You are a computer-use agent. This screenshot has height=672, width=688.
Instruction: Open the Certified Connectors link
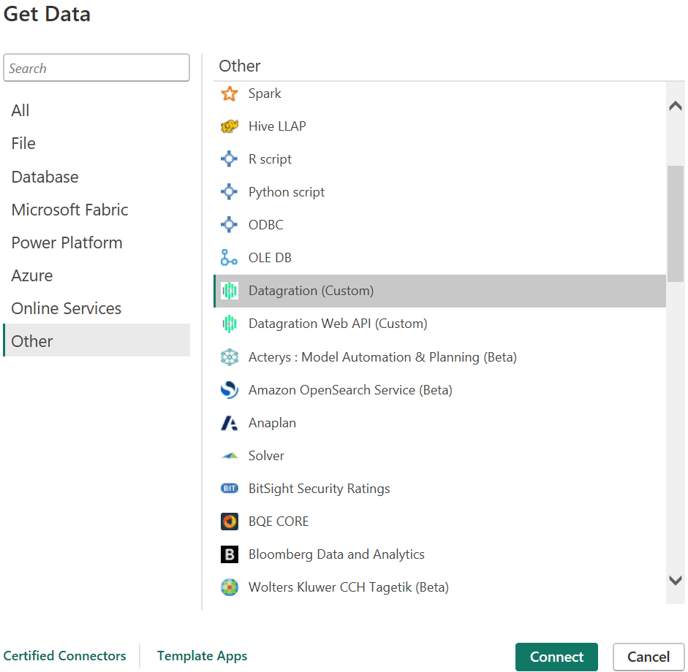[x=64, y=656]
